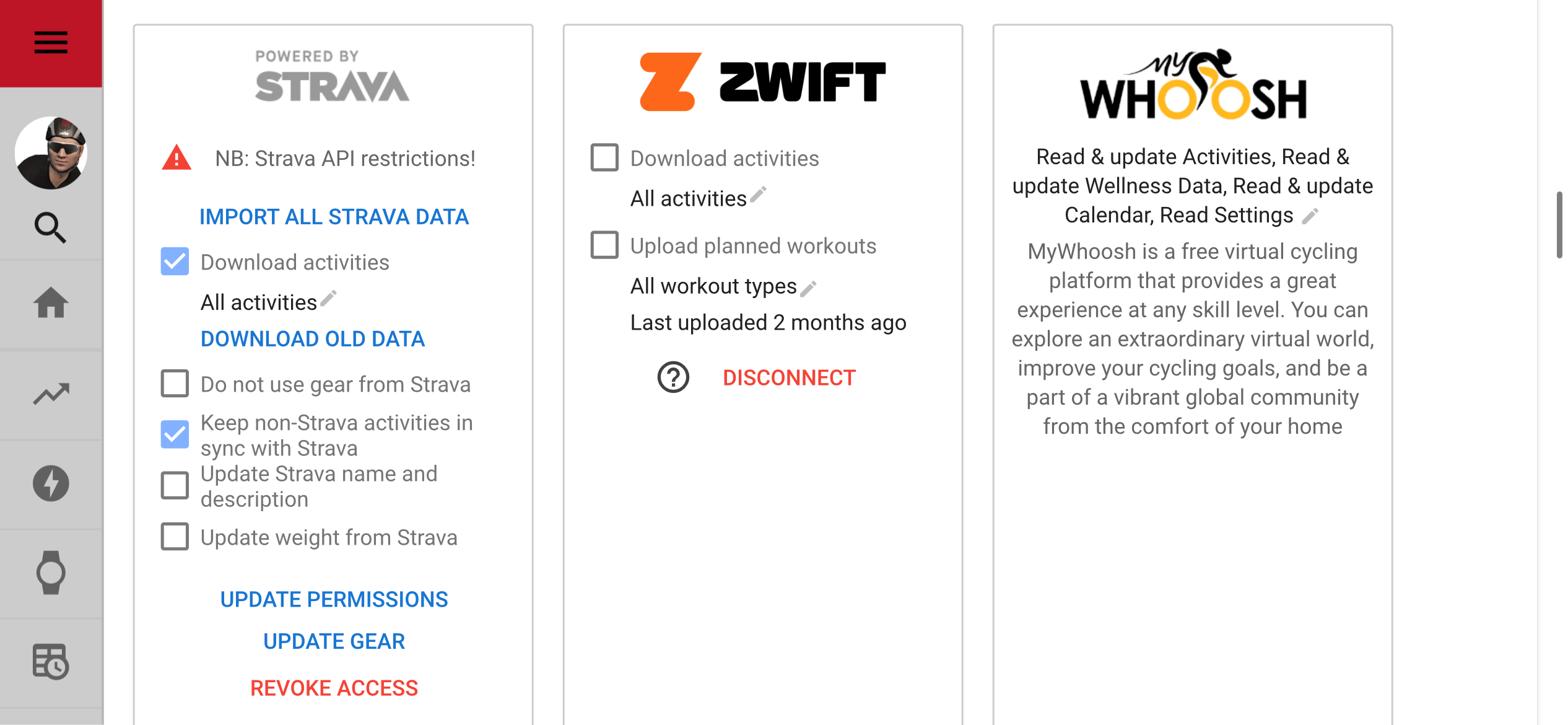Uncheck Strava Download activities checkbox
1568x725 pixels.
click(x=175, y=261)
